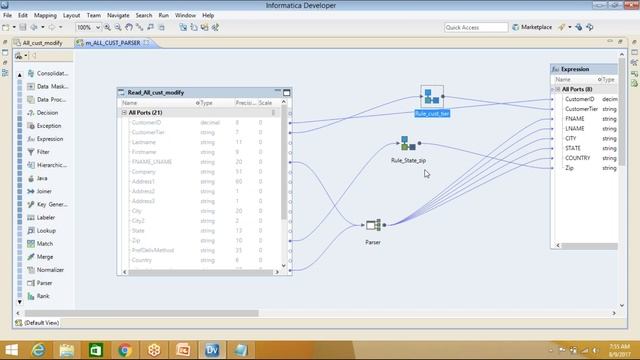640x360 pixels.
Task: Open the Marketplace link
Action: click(x=532, y=27)
